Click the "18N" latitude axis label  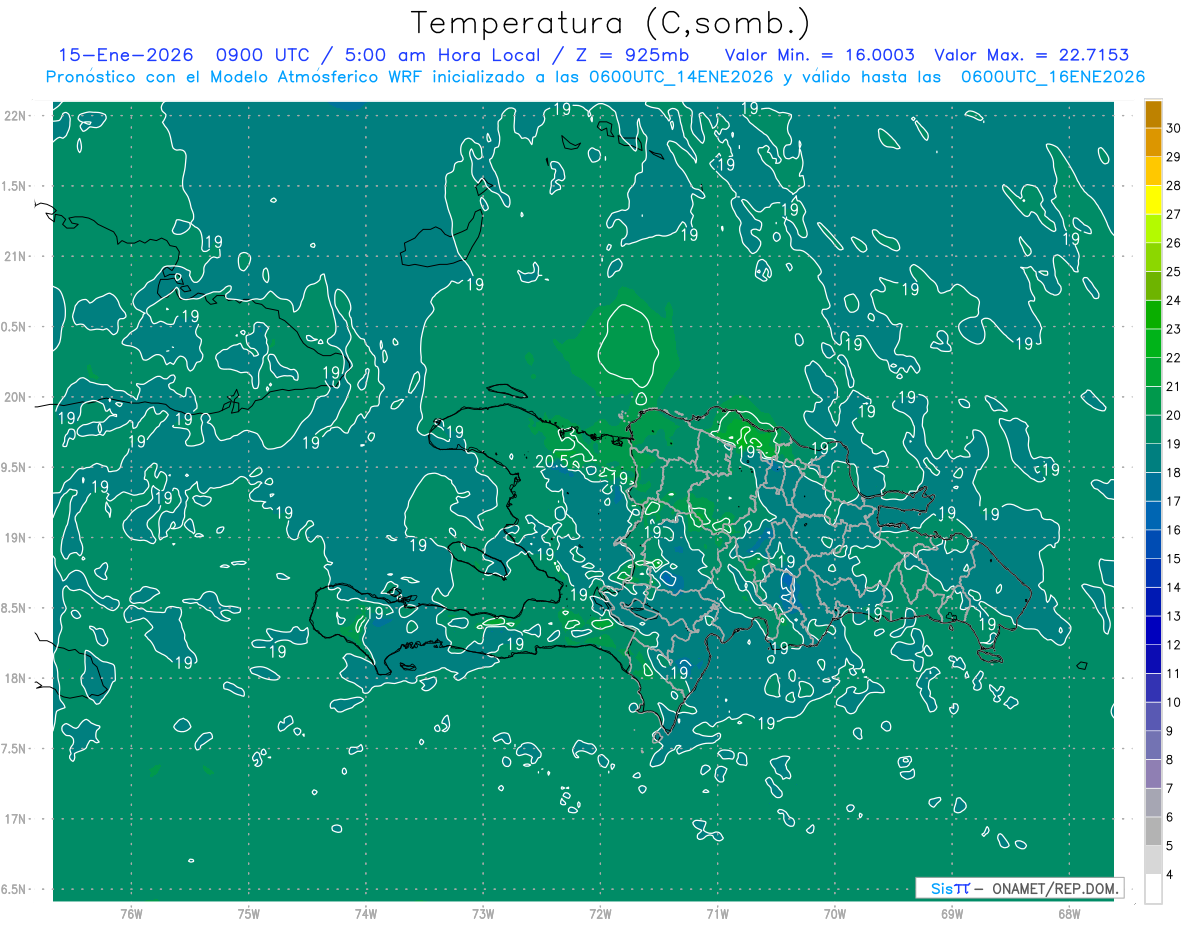tap(16, 678)
